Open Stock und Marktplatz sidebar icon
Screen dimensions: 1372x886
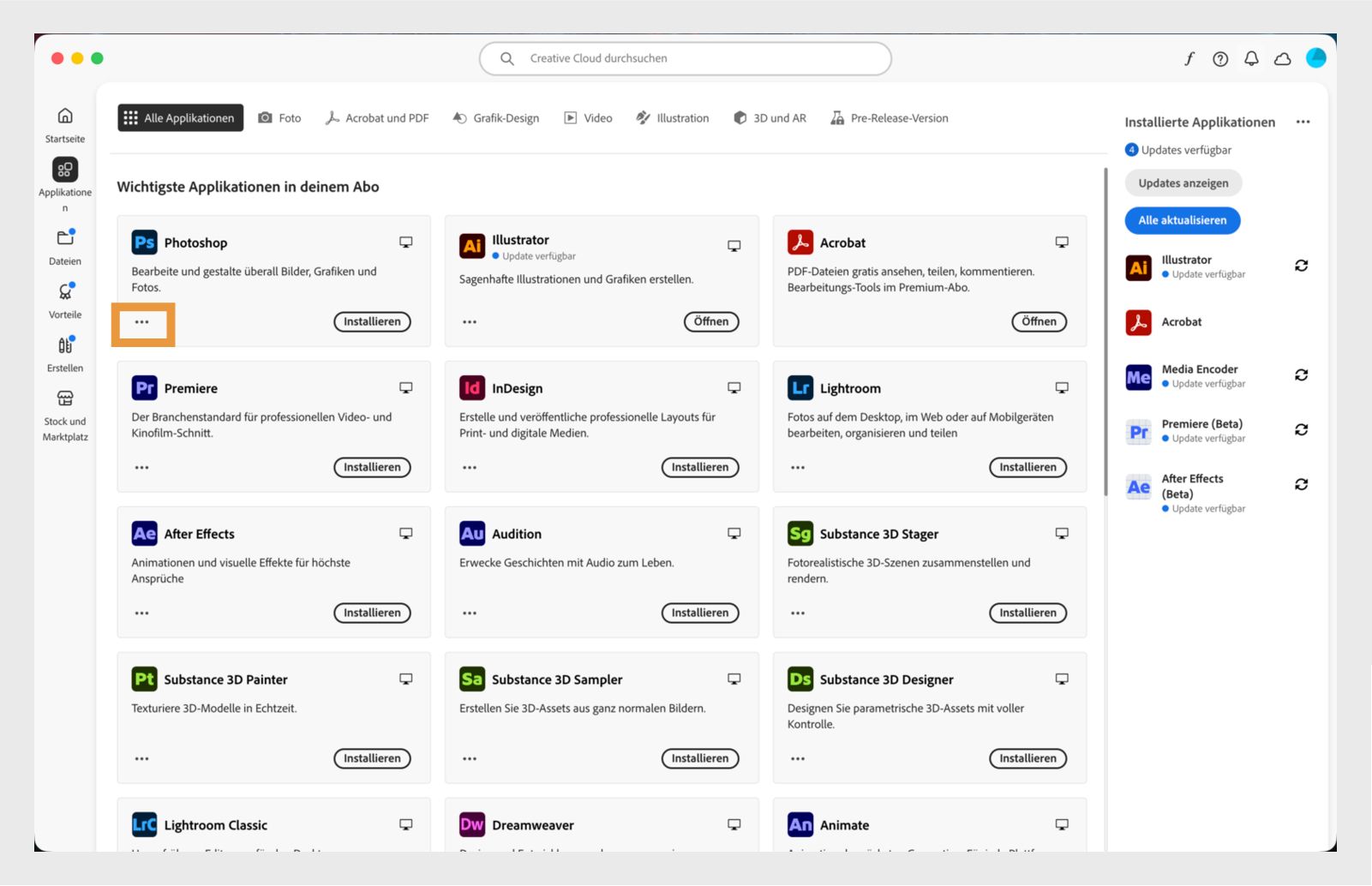pyautogui.click(x=65, y=398)
